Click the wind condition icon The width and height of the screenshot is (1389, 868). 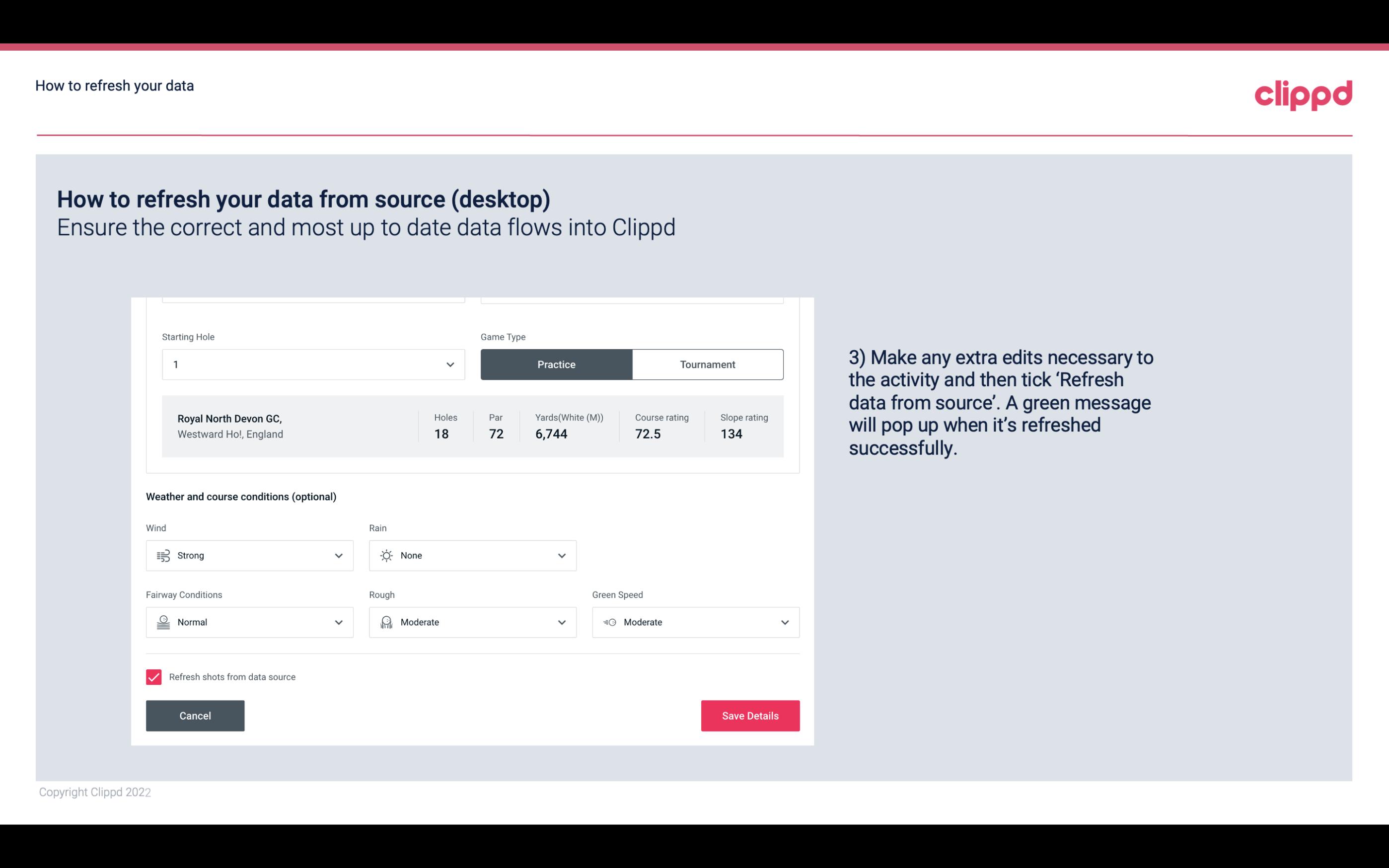click(163, 555)
